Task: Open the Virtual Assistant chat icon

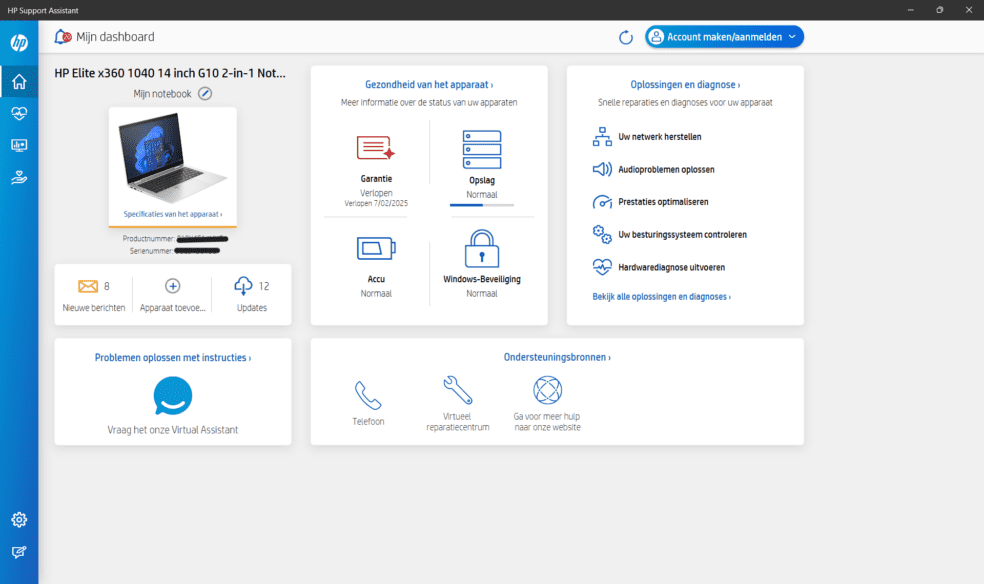Action: (x=173, y=396)
